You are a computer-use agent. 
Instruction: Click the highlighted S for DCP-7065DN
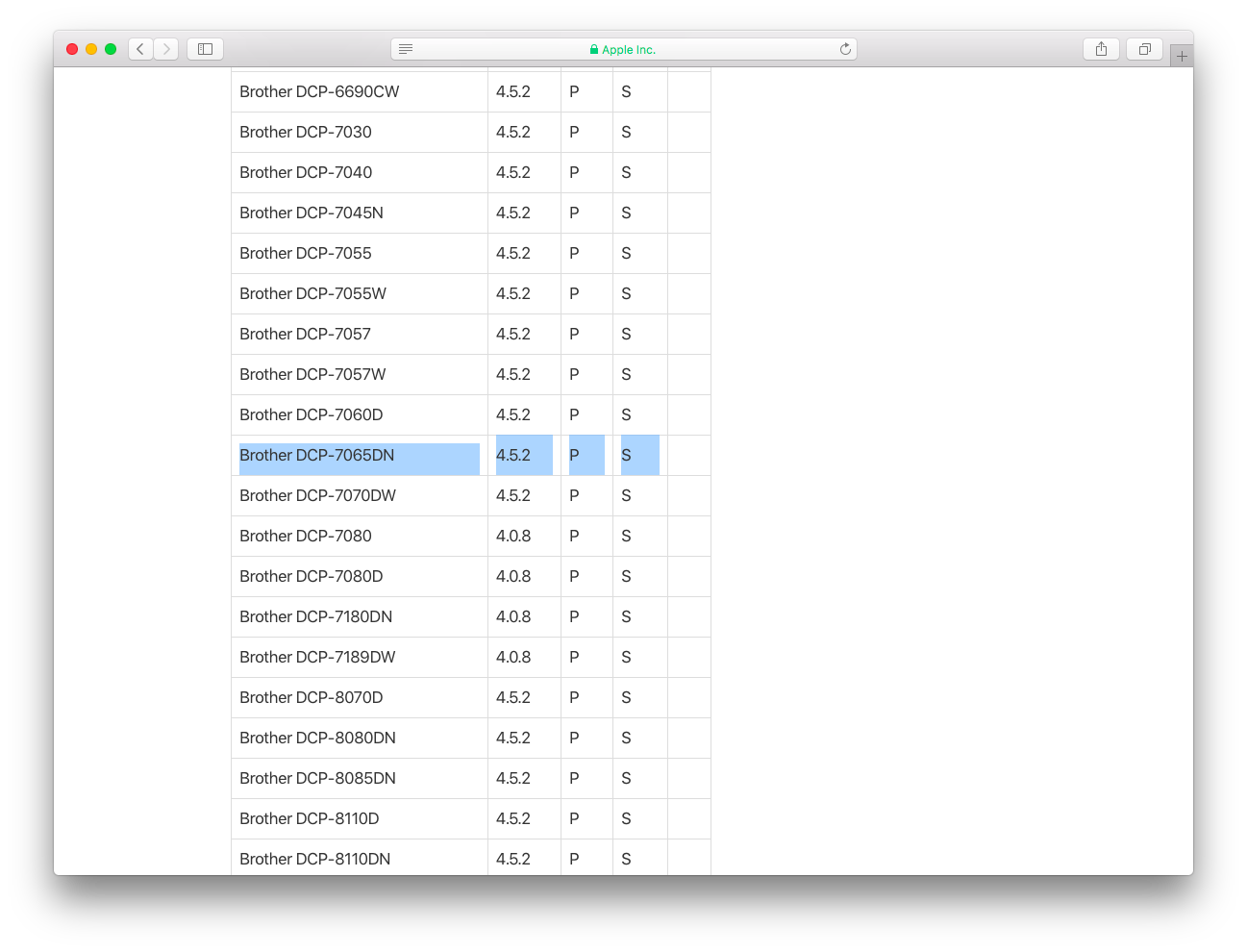pyautogui.click(x=640, y=456)
